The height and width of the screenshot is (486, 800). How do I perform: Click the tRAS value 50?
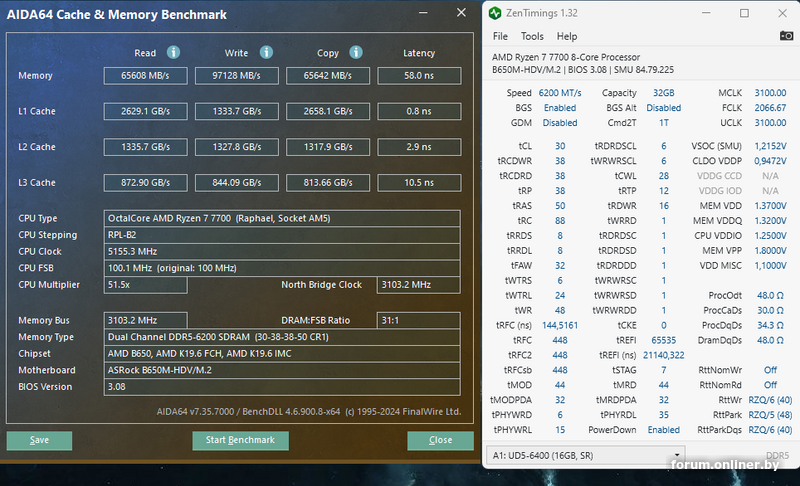pyautogui.click(x=560, y=206)
